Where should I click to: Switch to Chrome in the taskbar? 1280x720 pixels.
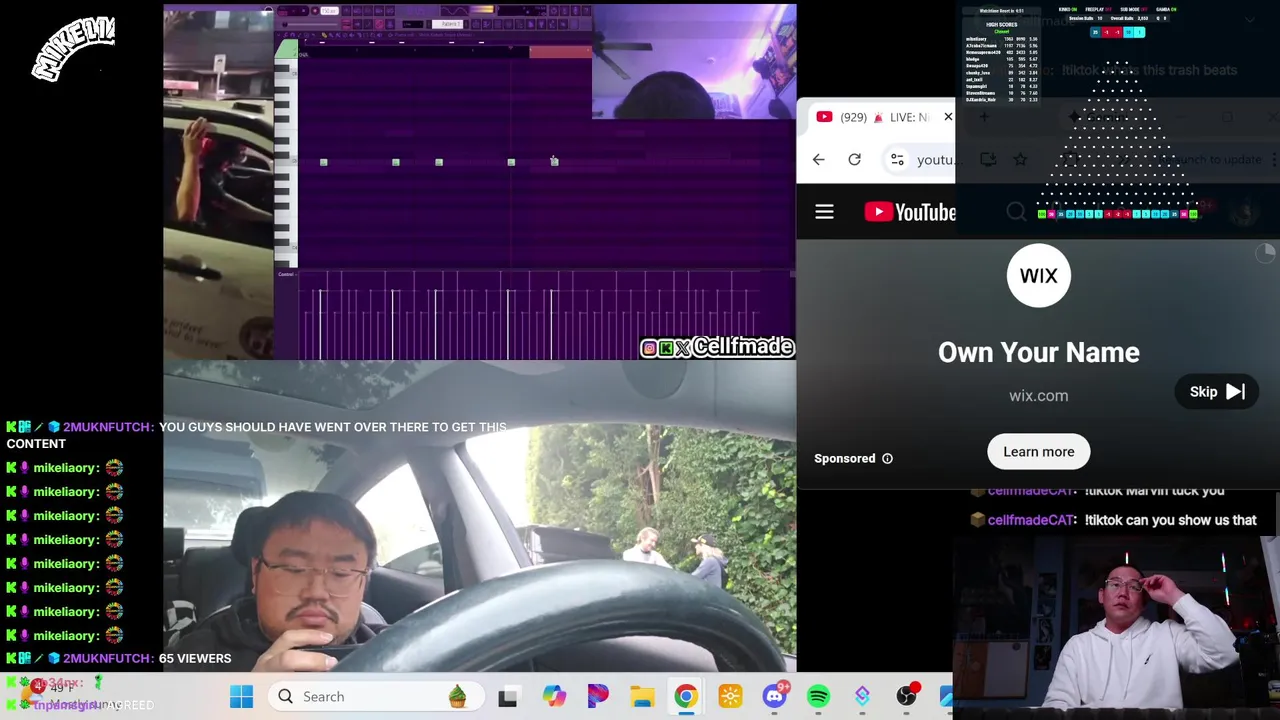(686, 697)
